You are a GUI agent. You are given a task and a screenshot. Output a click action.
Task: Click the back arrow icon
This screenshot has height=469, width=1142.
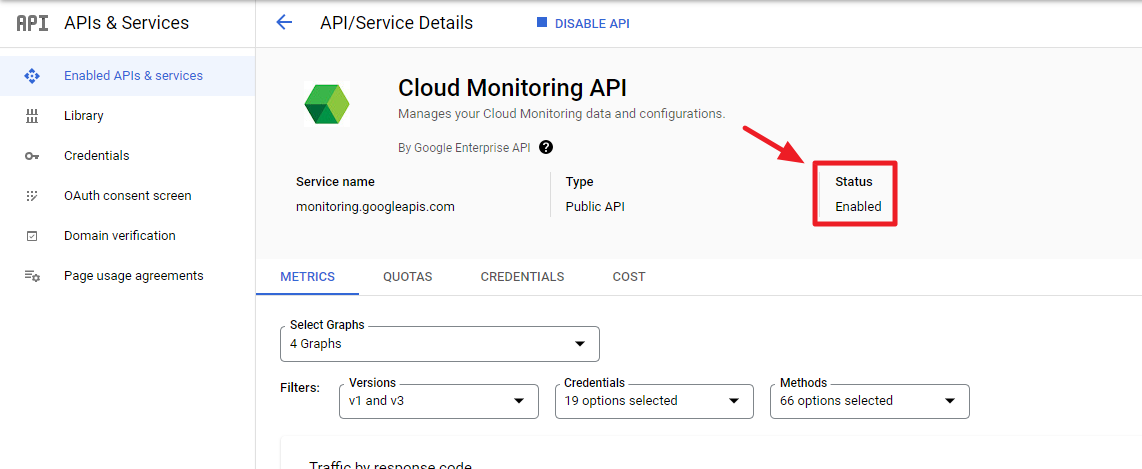tap(284, 23)
